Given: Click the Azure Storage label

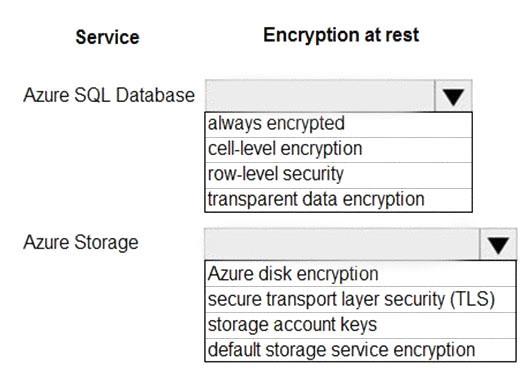Looking at the screenshot, I should tap(81, 243).
